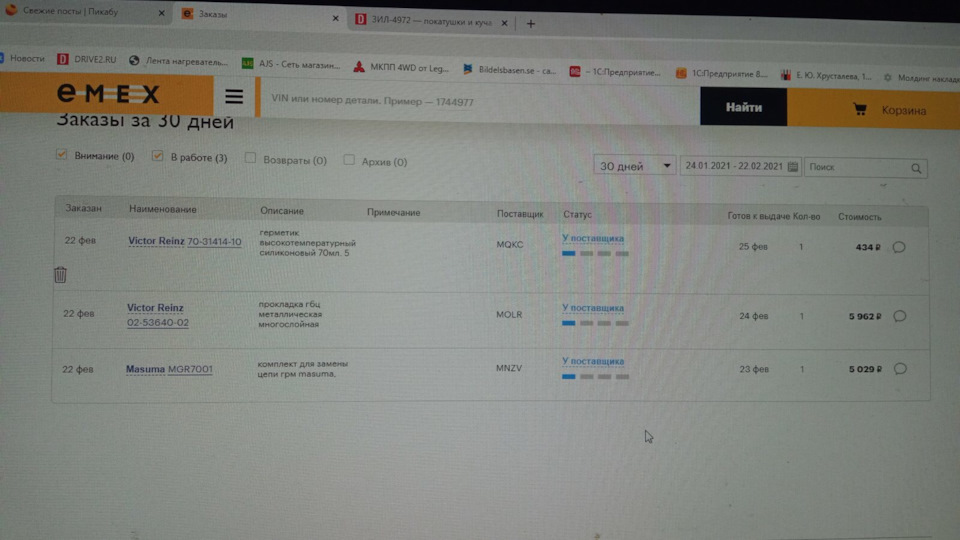Click У поставщика status of MNZV order
The image size is (960, 540).
593,361
